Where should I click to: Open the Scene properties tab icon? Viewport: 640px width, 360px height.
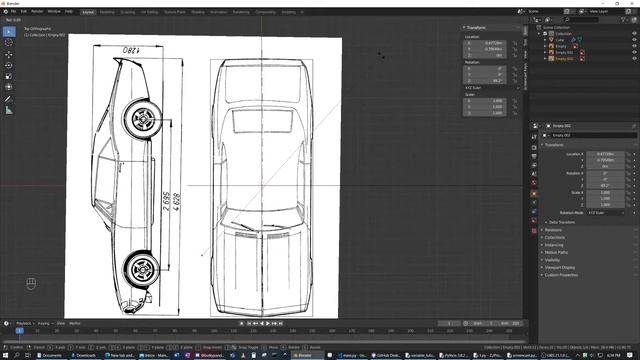pyautogui.click(x=534, y=174)
